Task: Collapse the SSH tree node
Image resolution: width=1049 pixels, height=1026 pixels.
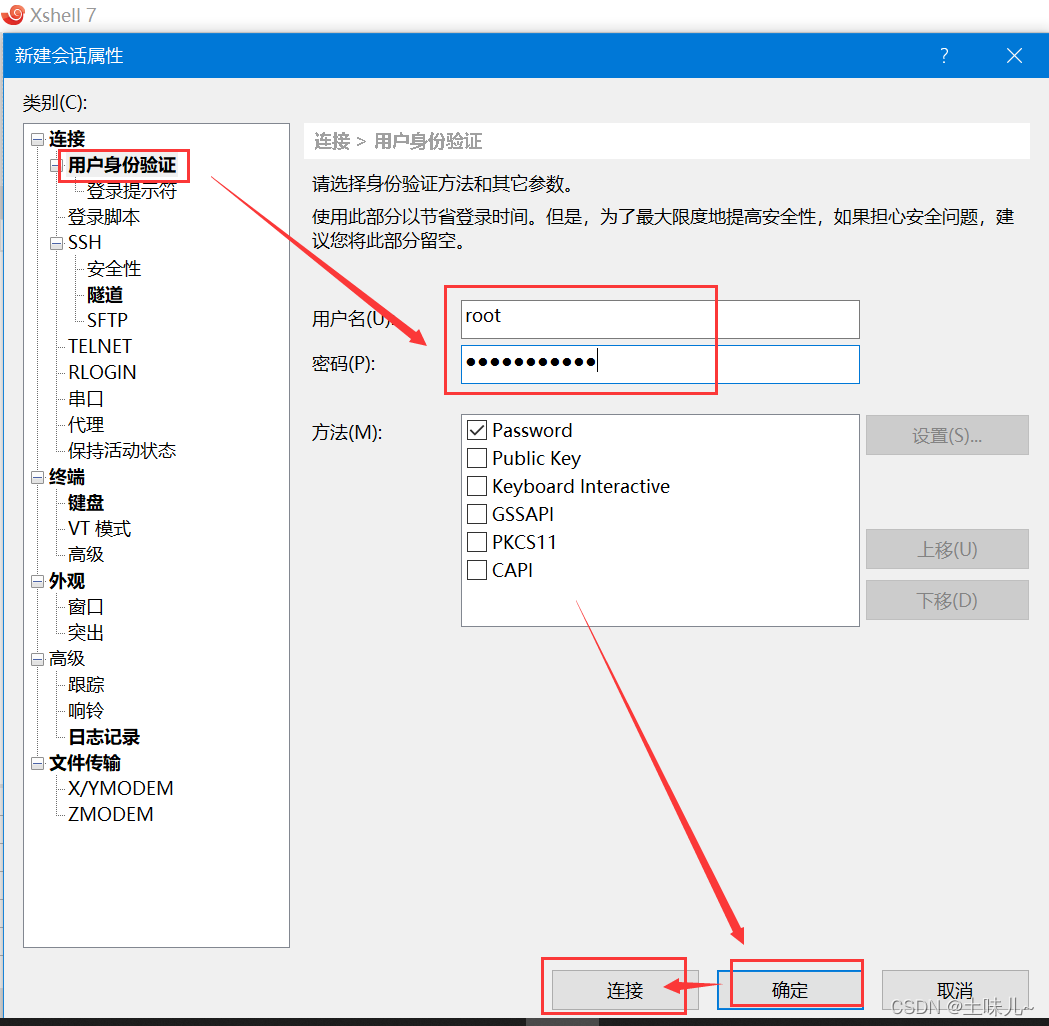Action: (x=56, y=243)
